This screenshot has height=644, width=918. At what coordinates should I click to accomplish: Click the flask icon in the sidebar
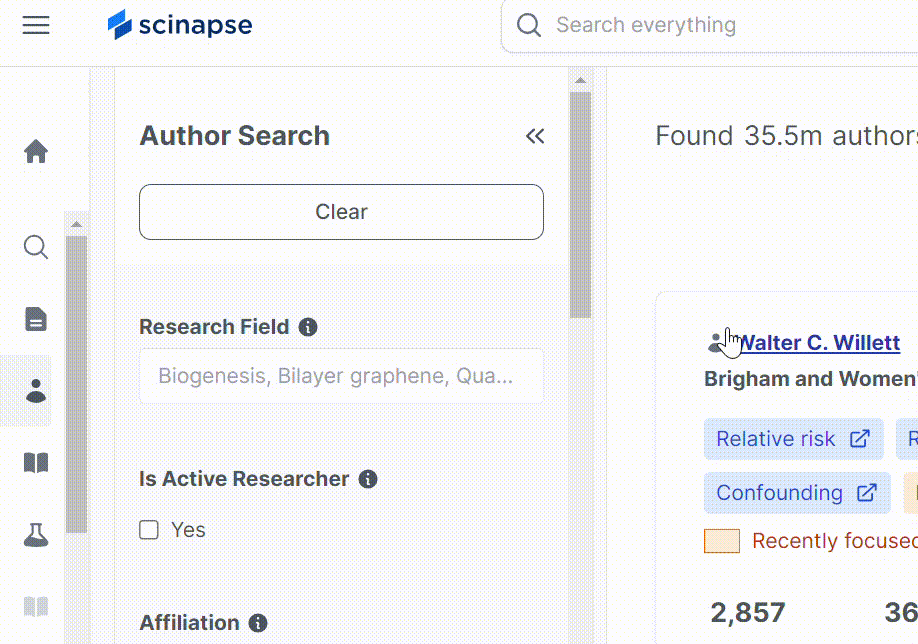coord(36,535)
